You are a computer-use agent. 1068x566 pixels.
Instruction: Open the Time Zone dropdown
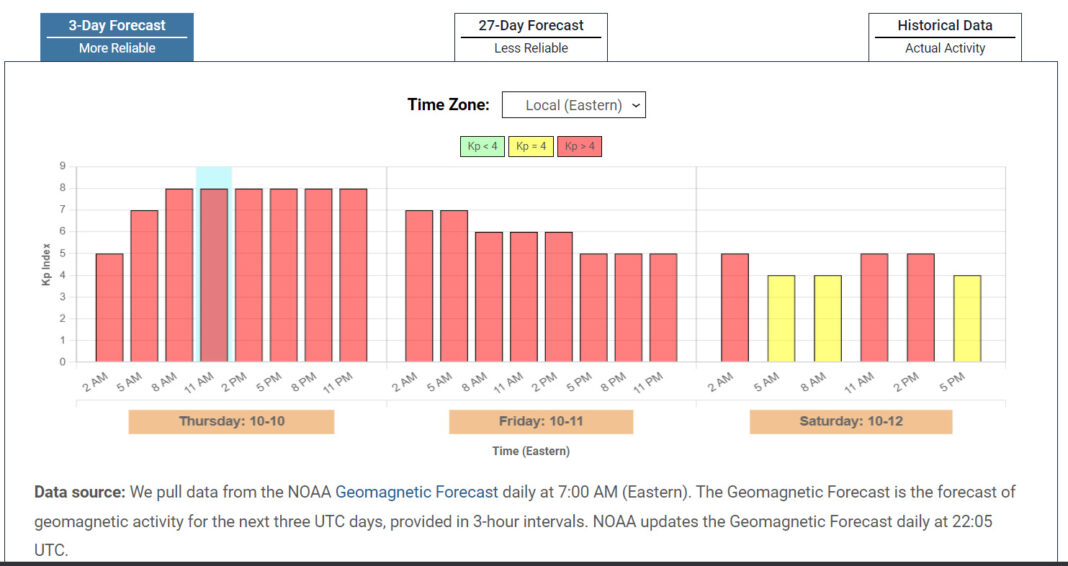[573, 105]
